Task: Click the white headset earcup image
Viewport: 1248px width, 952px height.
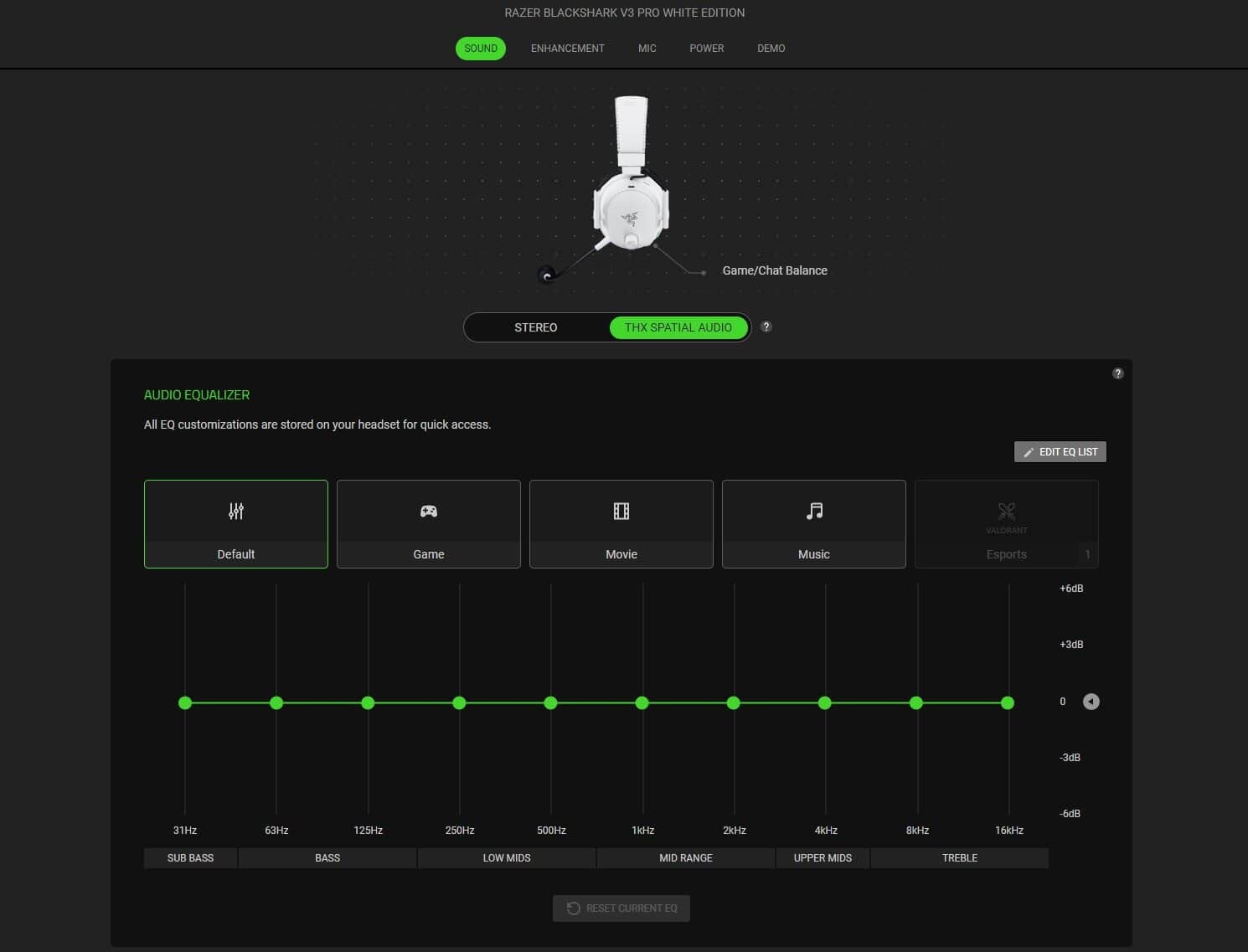Action: pyautogui.click(x=631, y=209)
